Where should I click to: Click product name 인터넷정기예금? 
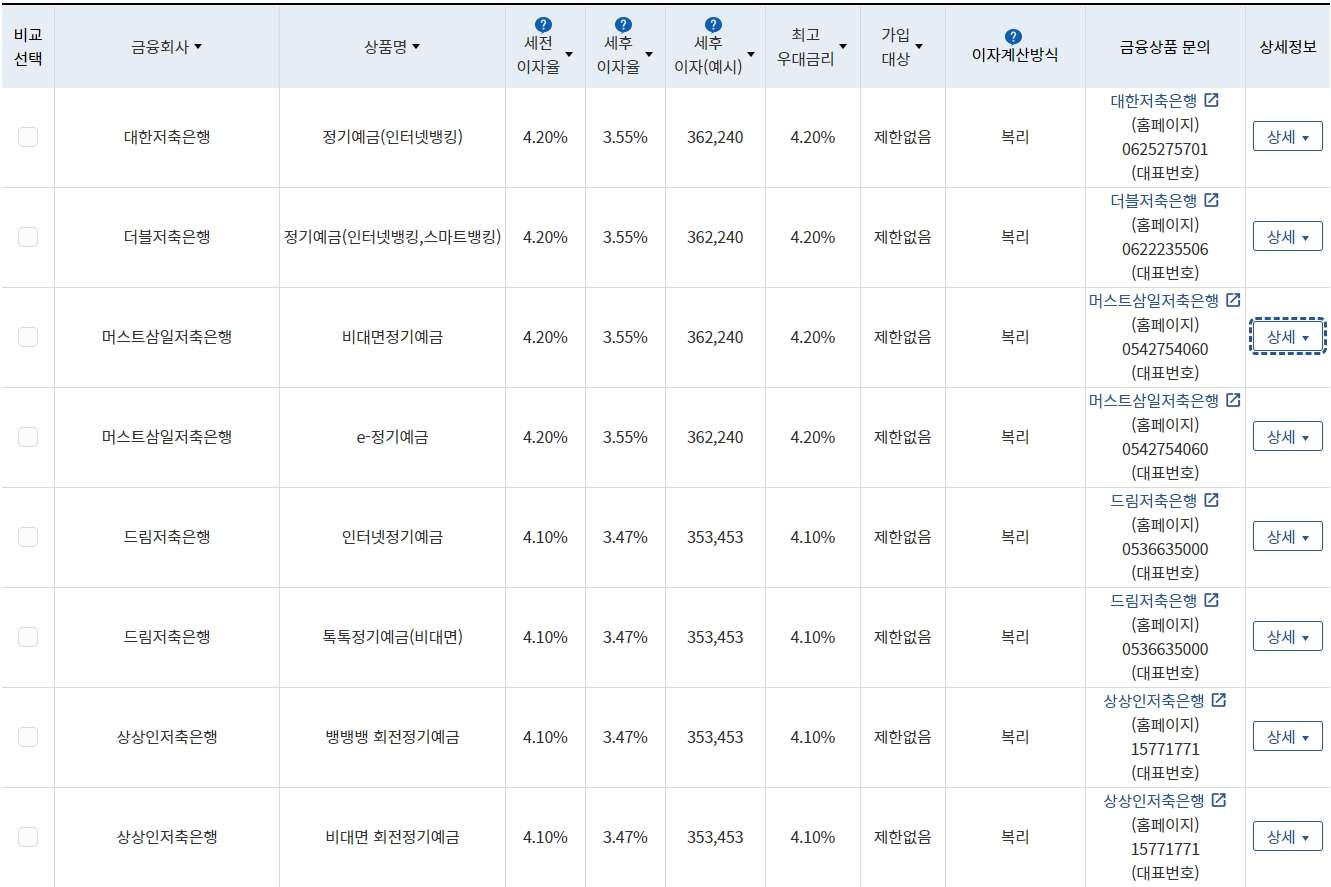tap(392, 537)
